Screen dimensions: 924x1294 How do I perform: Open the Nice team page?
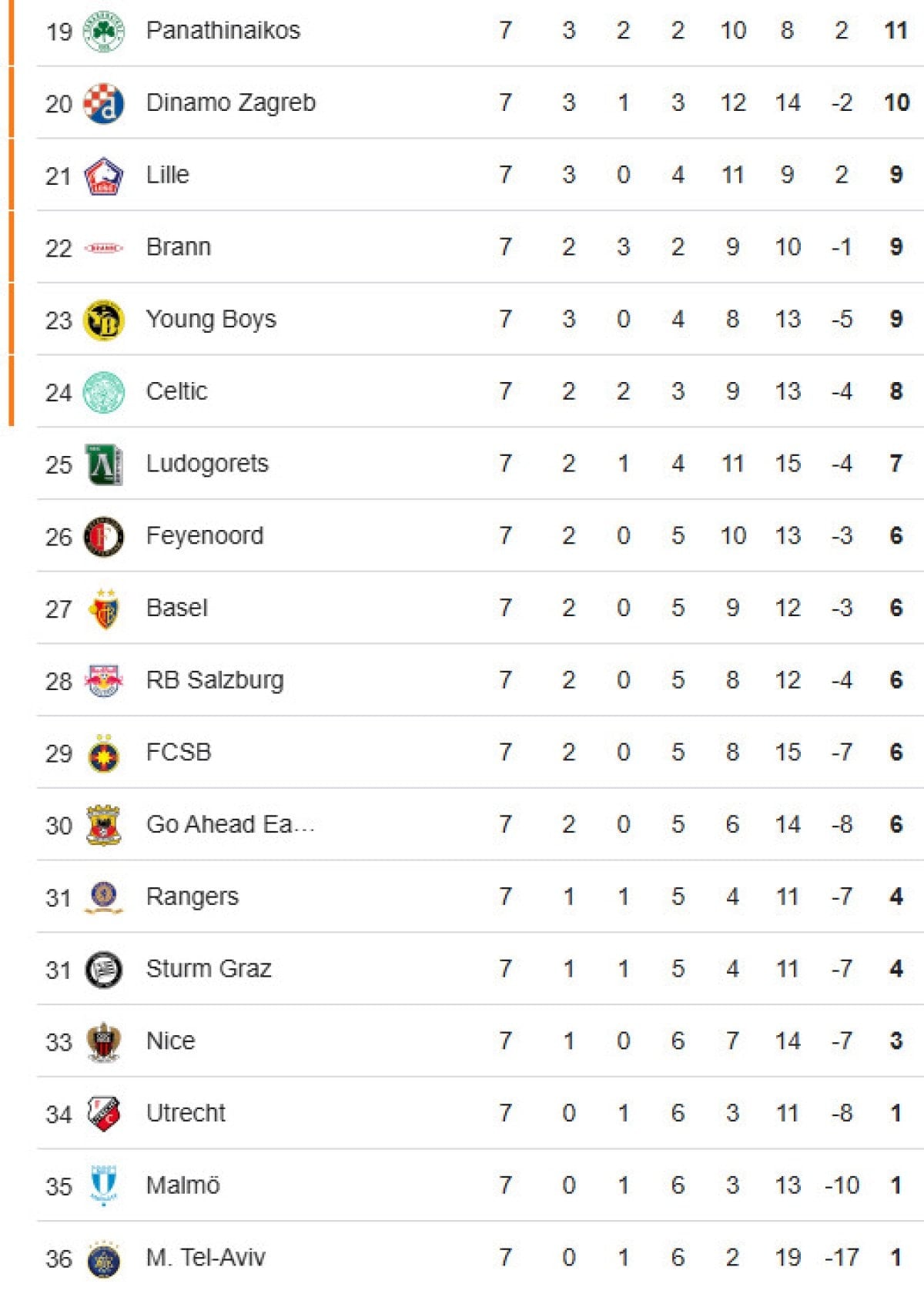[170, 1041]
